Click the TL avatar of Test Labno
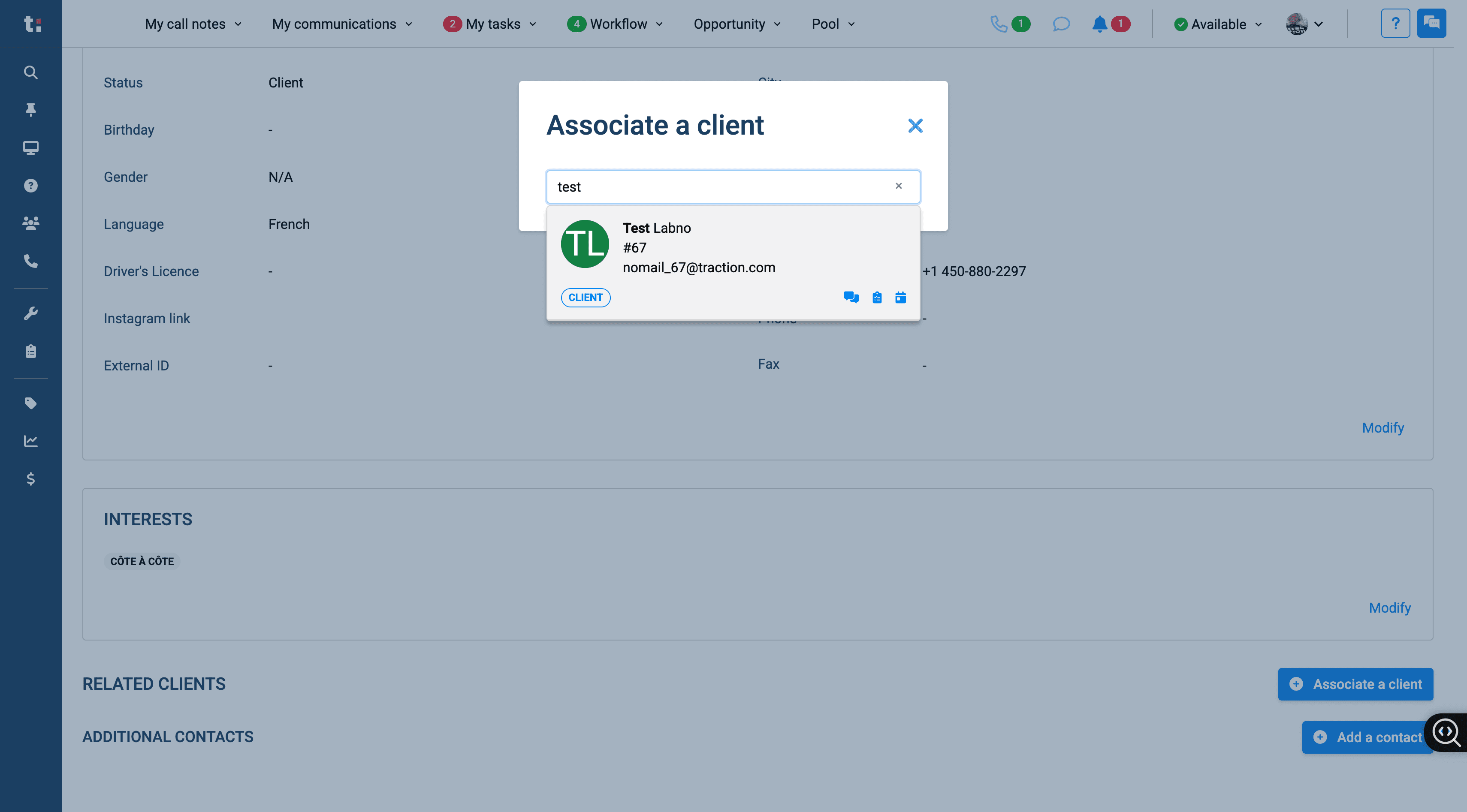 585,244
